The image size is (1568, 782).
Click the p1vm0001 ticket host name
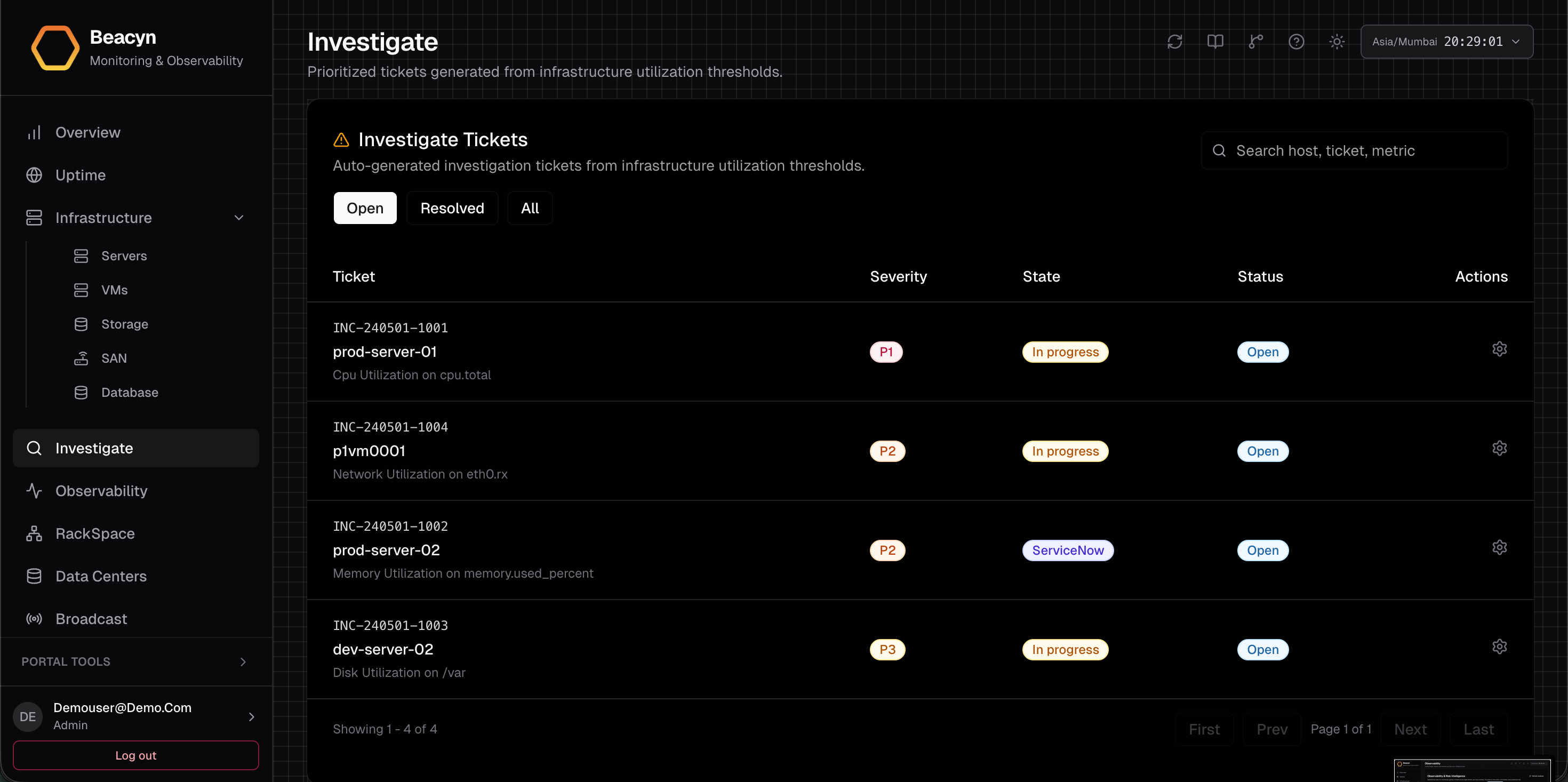click(369, 451)
